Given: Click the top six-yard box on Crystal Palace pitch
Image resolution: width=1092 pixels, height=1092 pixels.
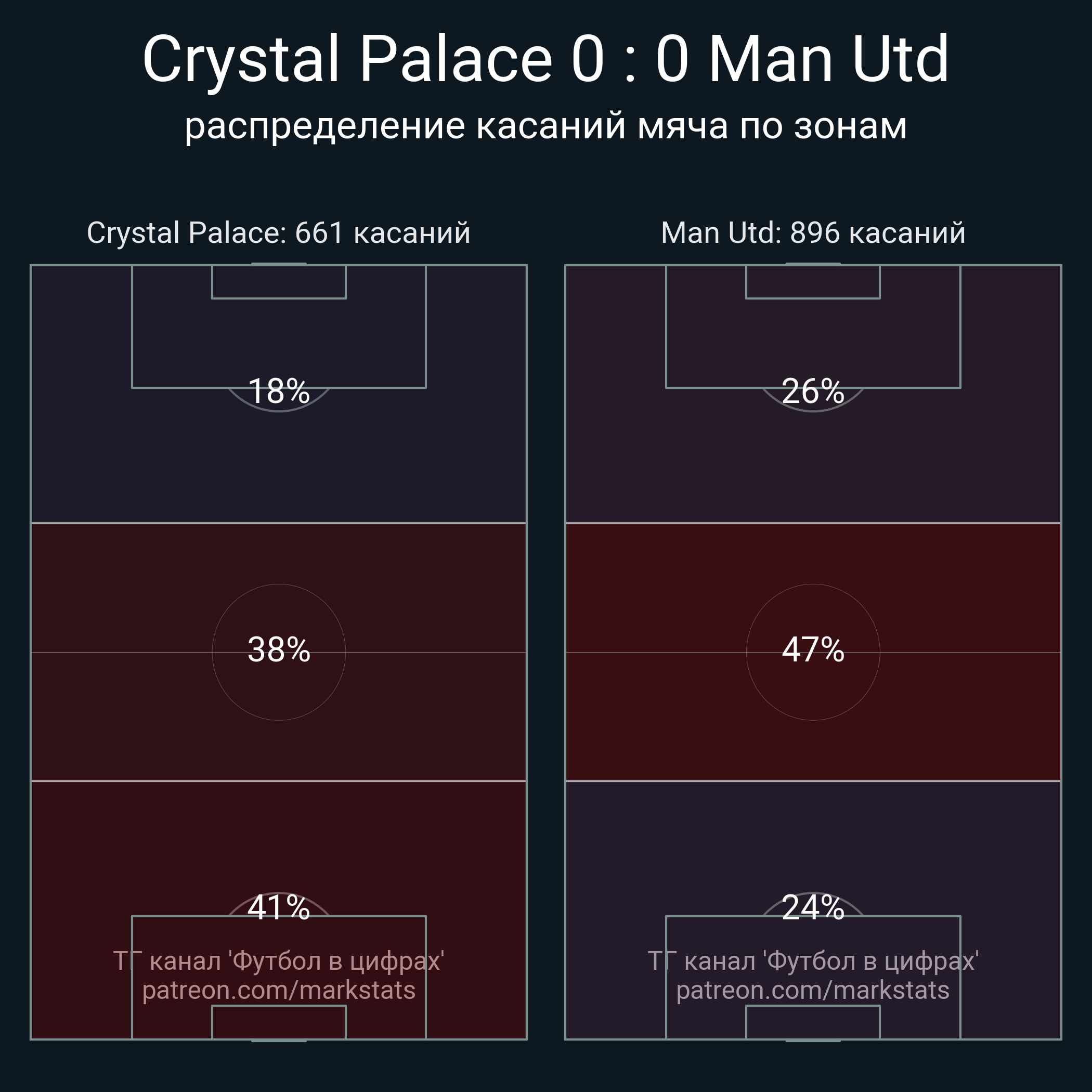Looking at the screenshot, I should 279,282.
